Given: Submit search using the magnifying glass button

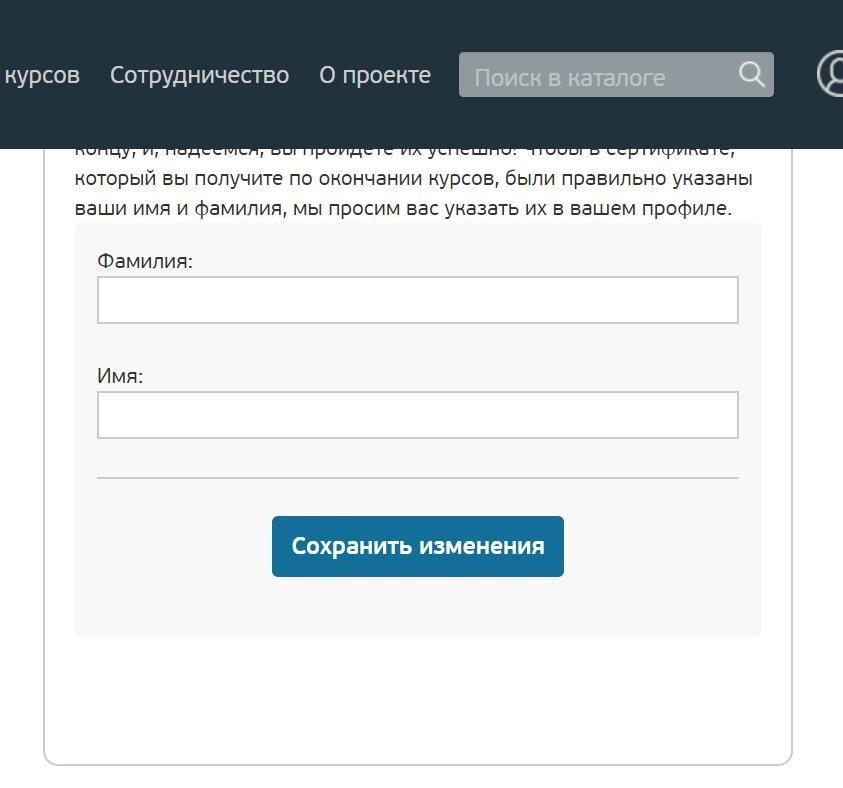Looking at the screenshot, I should 751,74.
